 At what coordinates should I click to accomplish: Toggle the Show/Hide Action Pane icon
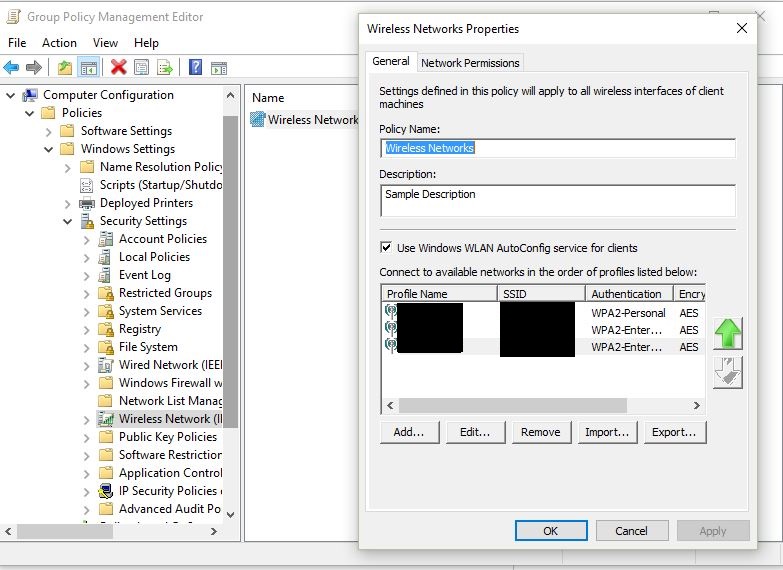pos(219,67)
